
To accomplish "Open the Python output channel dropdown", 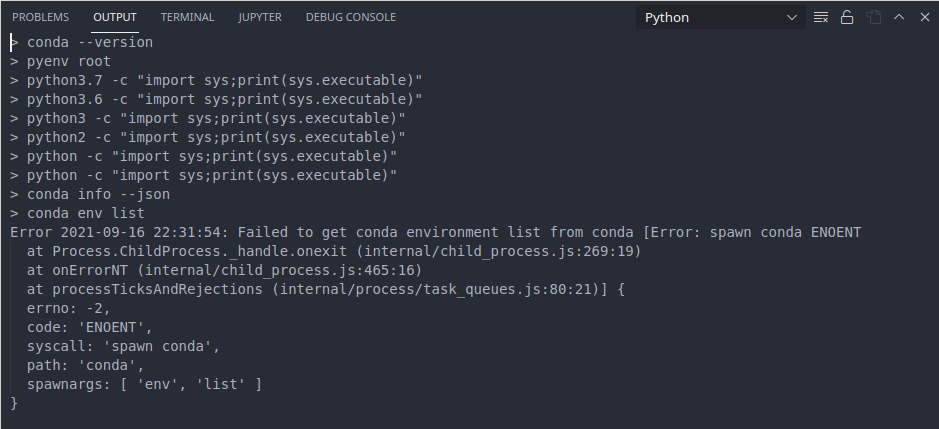I will coord(721,17).
